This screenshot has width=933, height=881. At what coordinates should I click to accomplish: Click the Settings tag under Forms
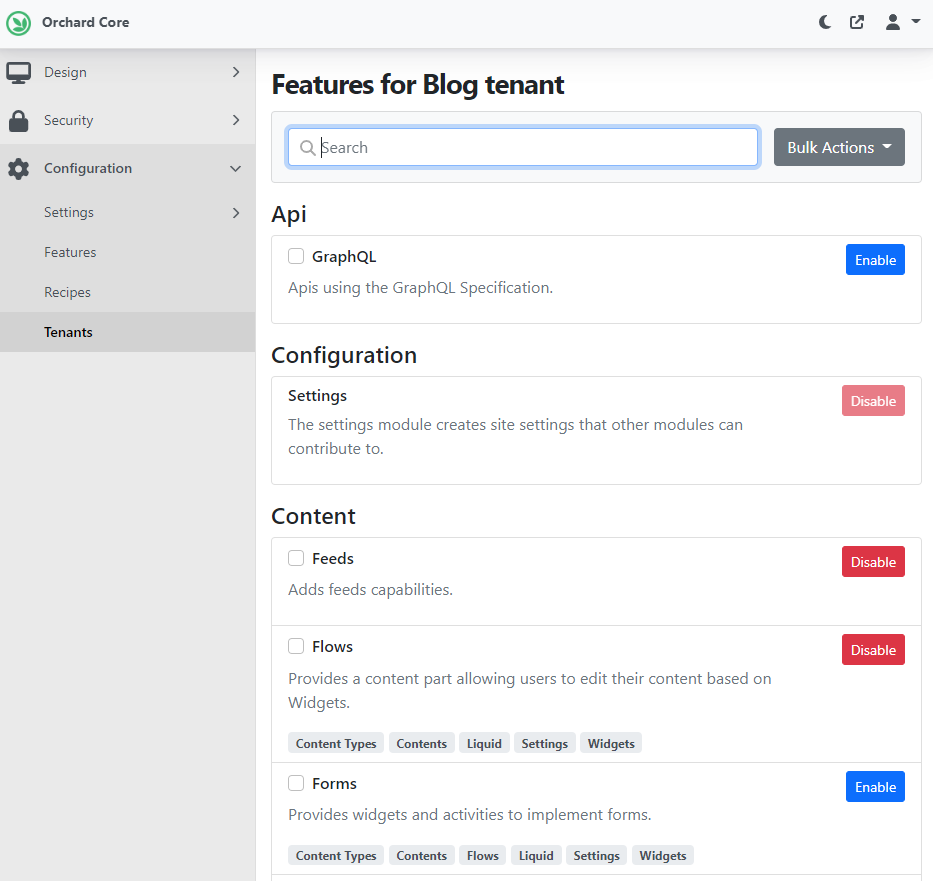596,855
